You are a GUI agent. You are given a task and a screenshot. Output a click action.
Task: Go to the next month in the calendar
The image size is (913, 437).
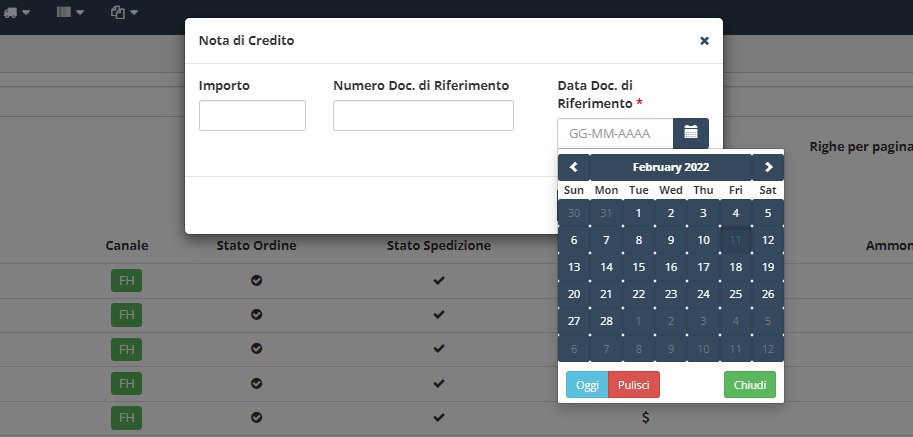[x=768, y=167]
